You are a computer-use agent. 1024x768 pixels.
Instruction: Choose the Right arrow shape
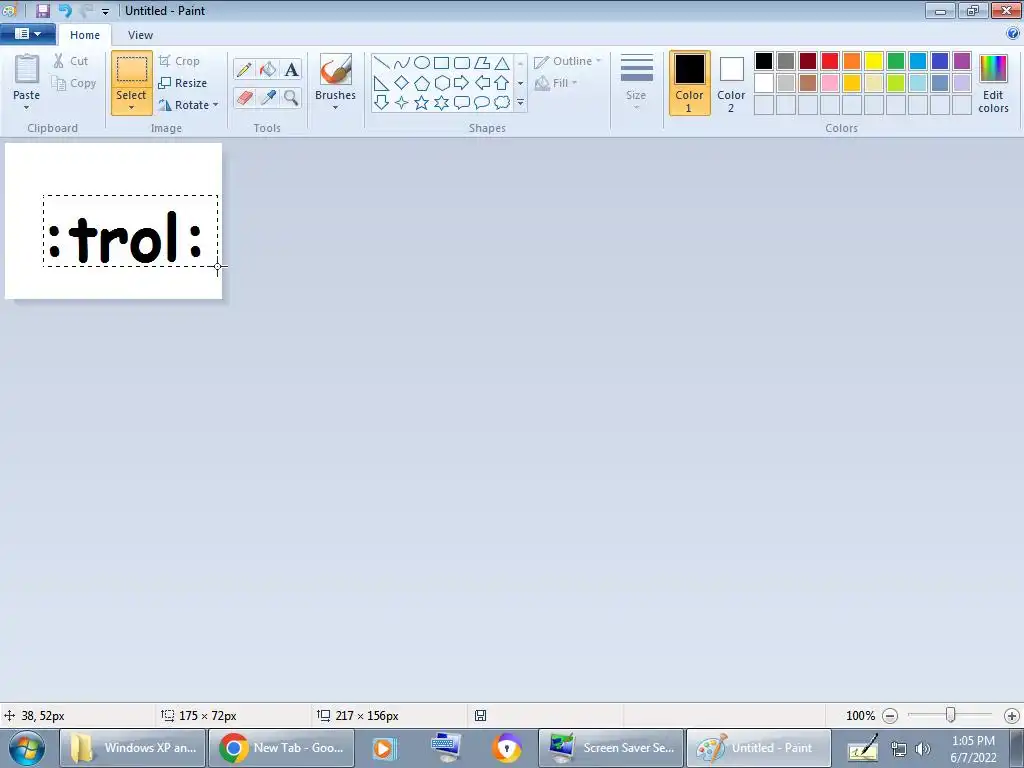[462, 83]
